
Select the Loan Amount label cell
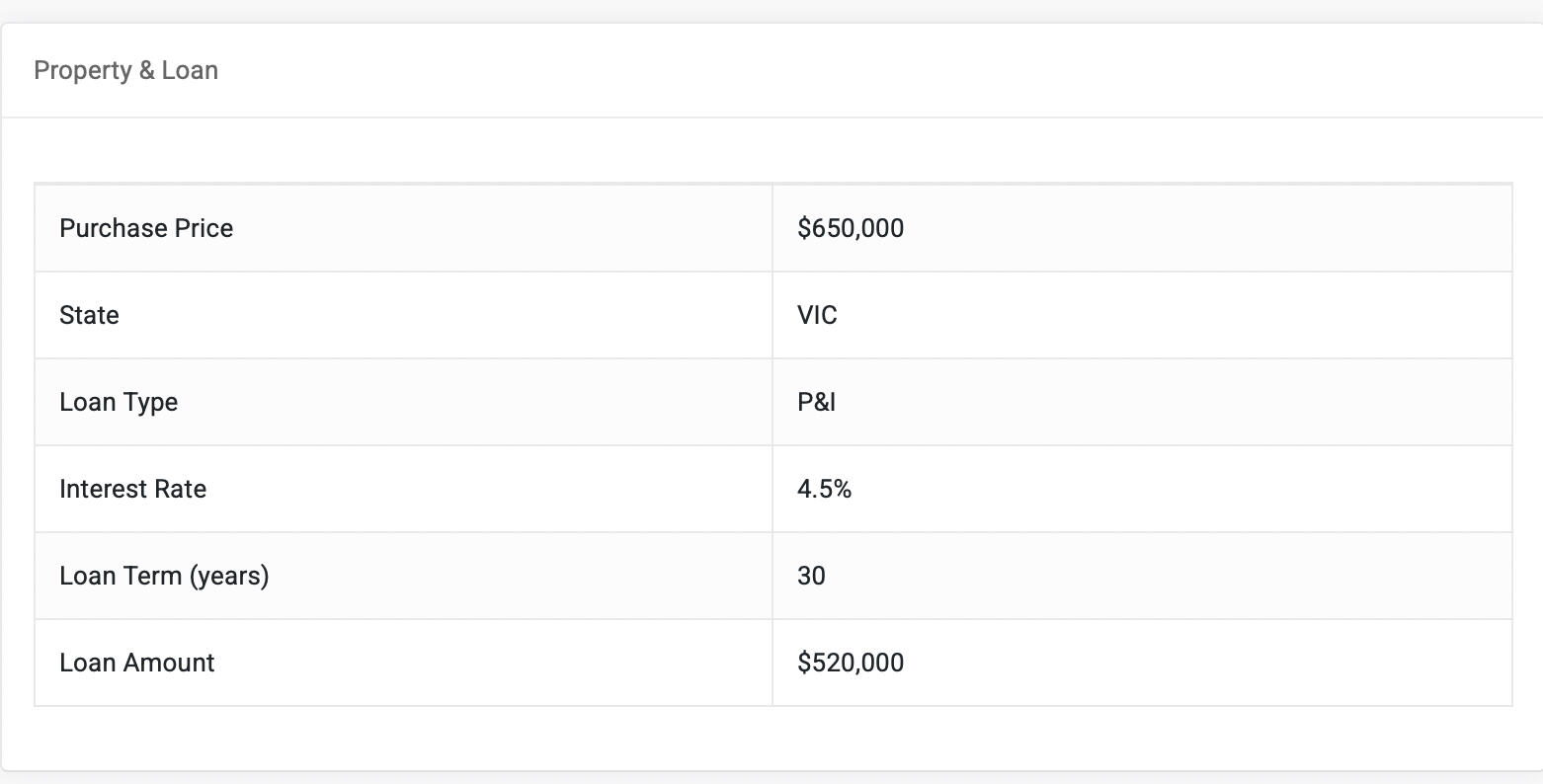point(136,663)
